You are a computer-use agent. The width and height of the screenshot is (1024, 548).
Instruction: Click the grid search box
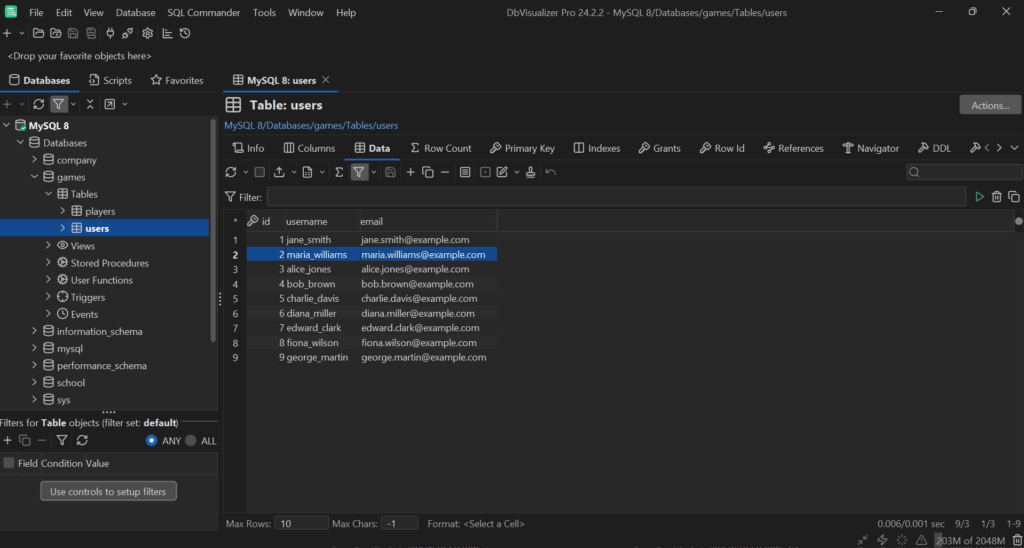(964, 172)
